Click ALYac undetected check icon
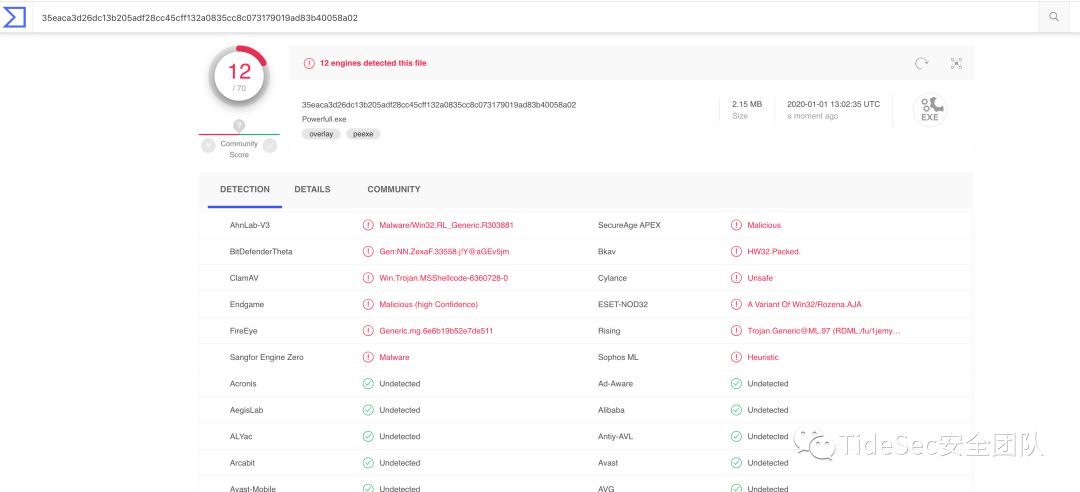1080x492 pixels. [368, 437]
